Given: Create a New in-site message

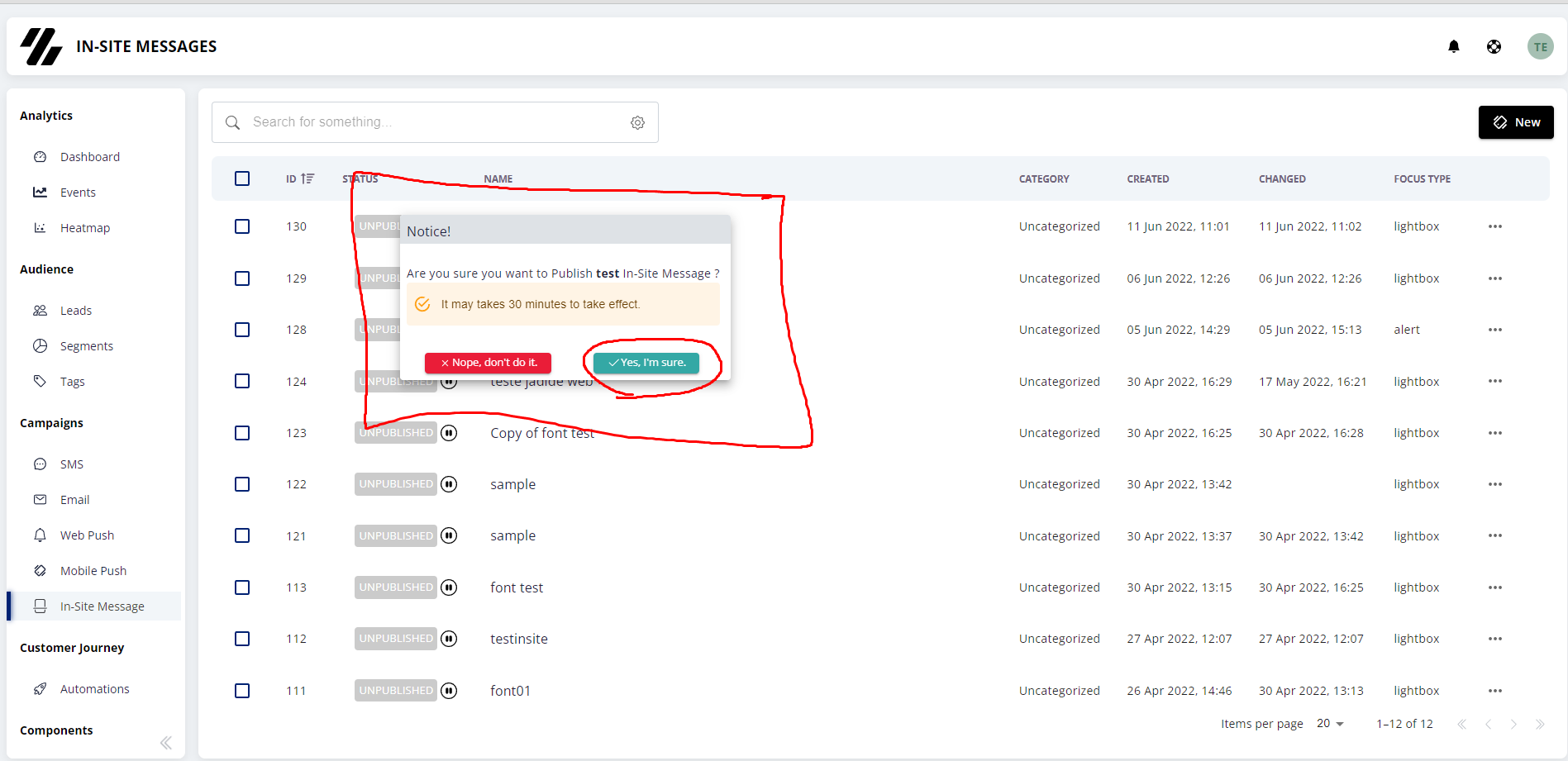Looking at the screenshot, I should tap(1516, 122).
